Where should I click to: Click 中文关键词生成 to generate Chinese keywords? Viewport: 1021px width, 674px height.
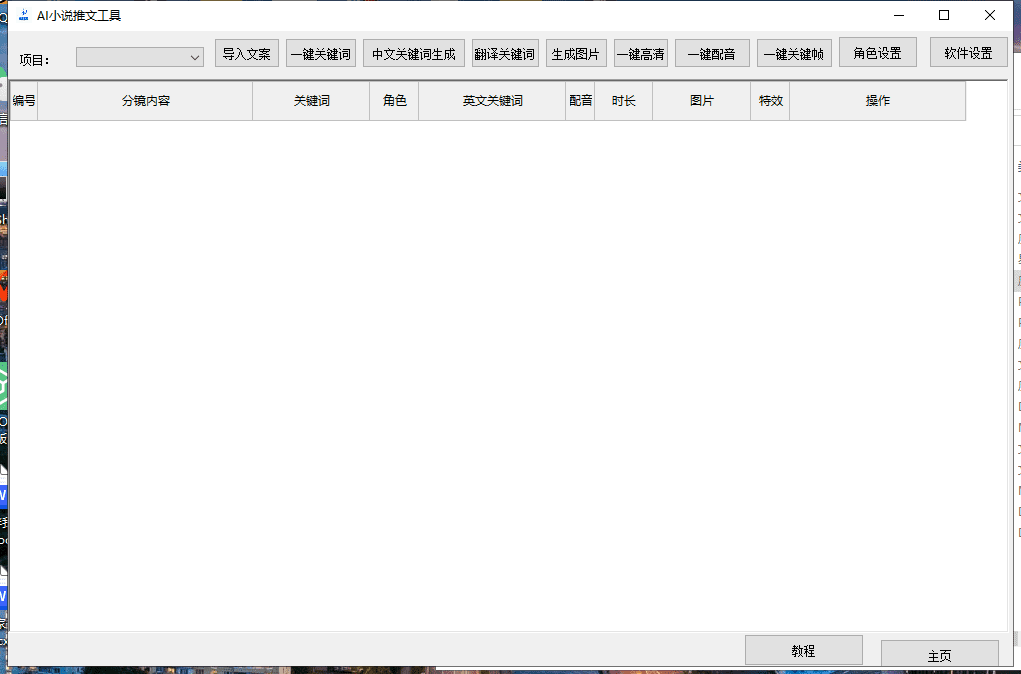[413, 53]
